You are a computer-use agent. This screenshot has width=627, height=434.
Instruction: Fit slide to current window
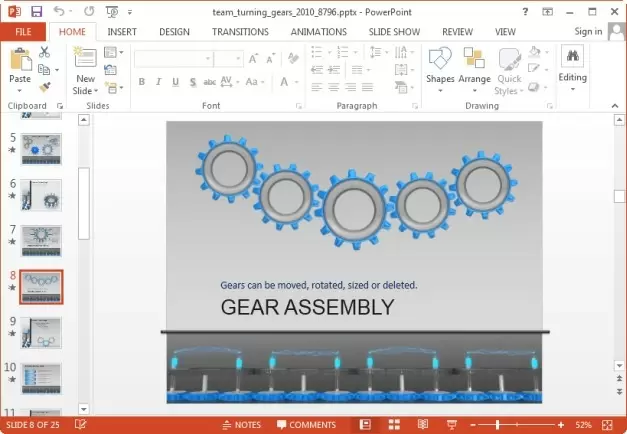tap(613, 425)
